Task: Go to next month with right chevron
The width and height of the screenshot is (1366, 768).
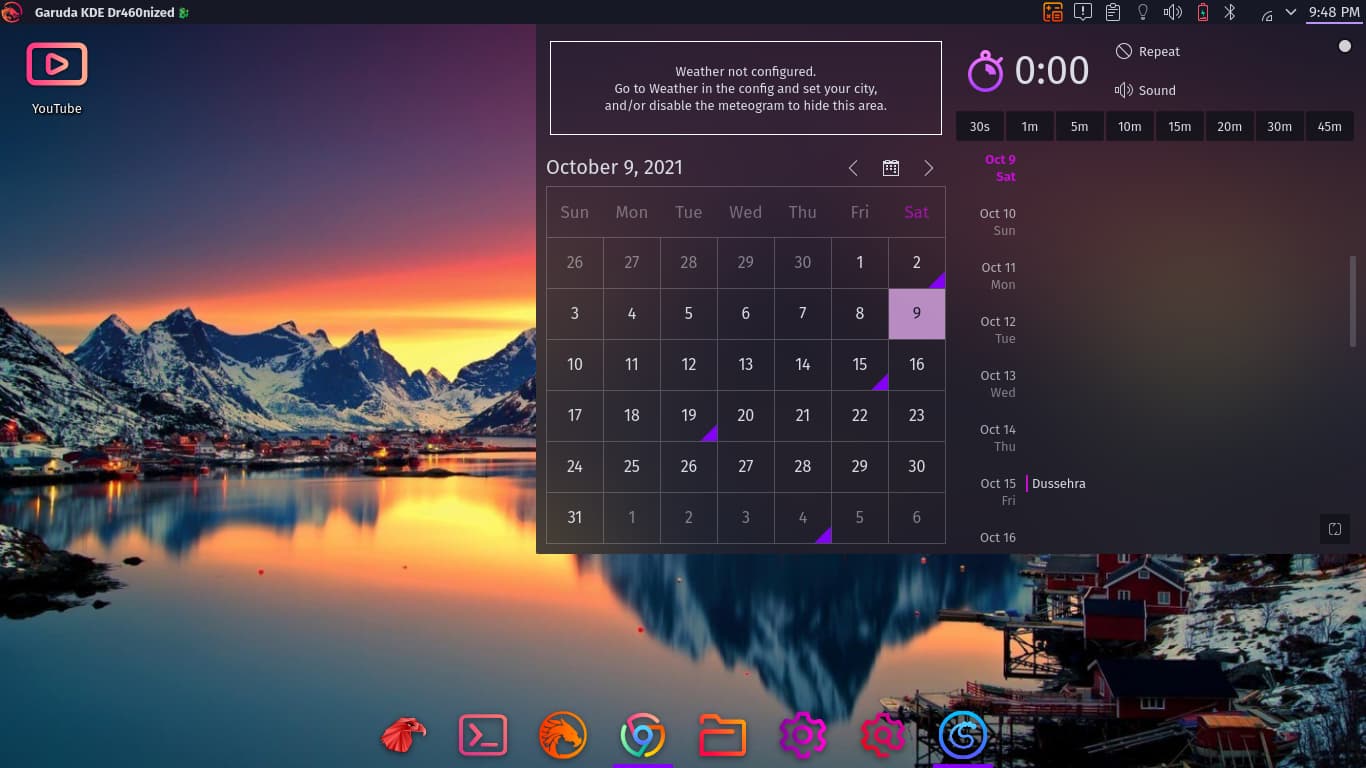Action: (929, 168)
